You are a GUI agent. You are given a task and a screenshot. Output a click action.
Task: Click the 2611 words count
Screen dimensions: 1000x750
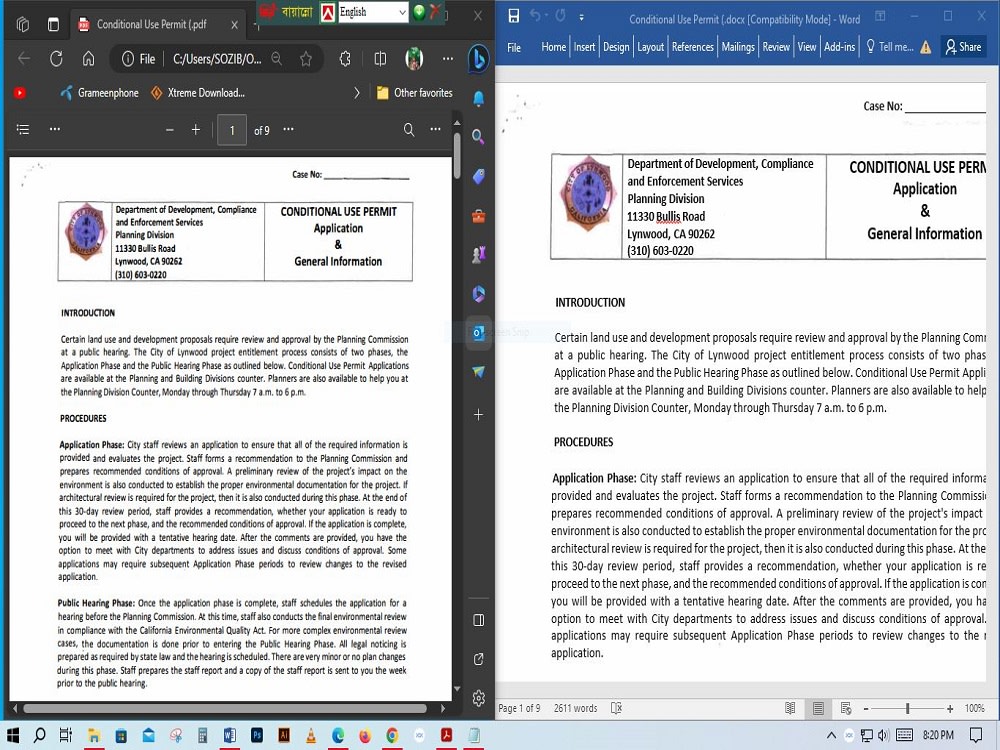(576, 709)
